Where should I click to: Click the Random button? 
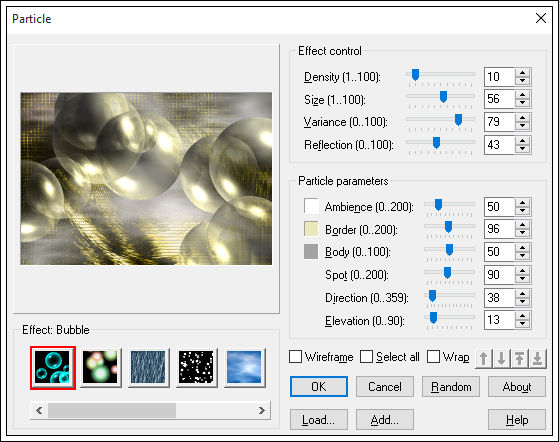451,387
